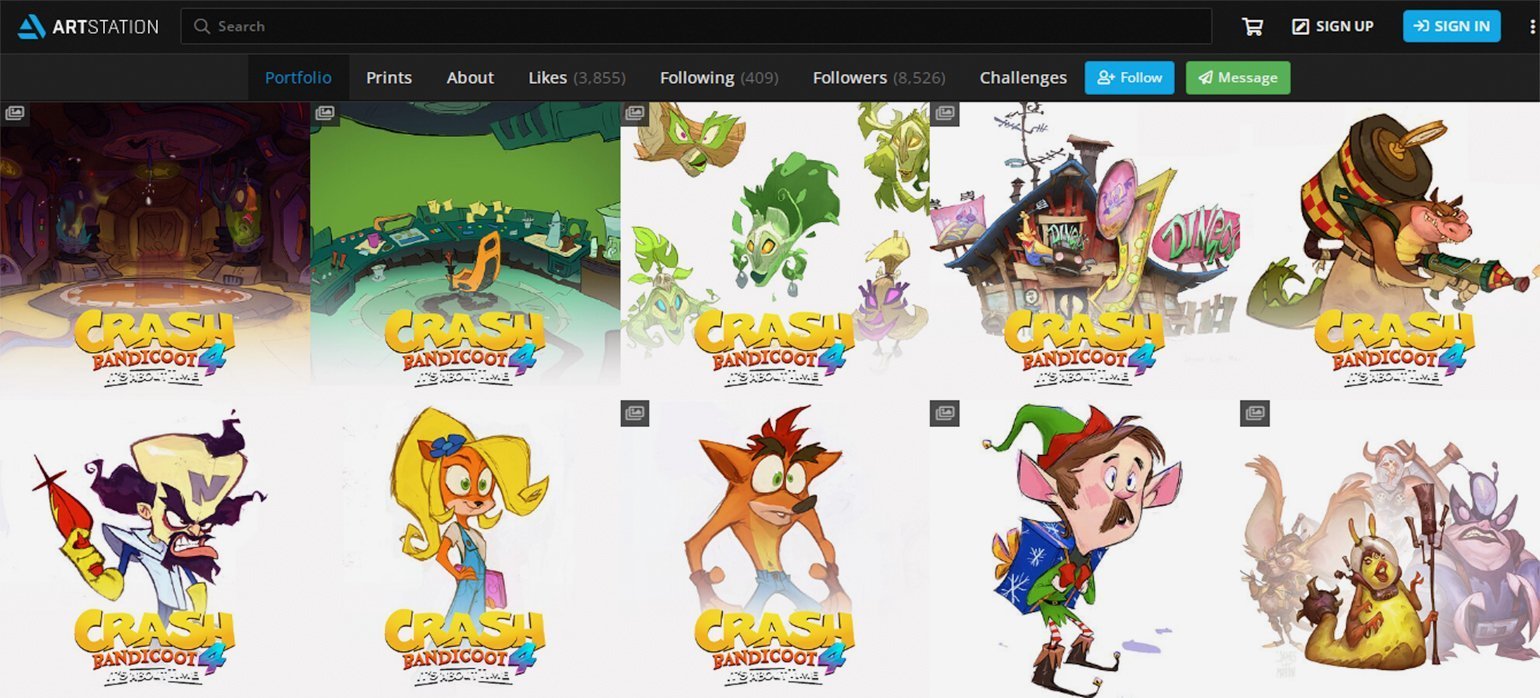
Task: Click the magnifier icon in search bar
Action: [202, 27]
